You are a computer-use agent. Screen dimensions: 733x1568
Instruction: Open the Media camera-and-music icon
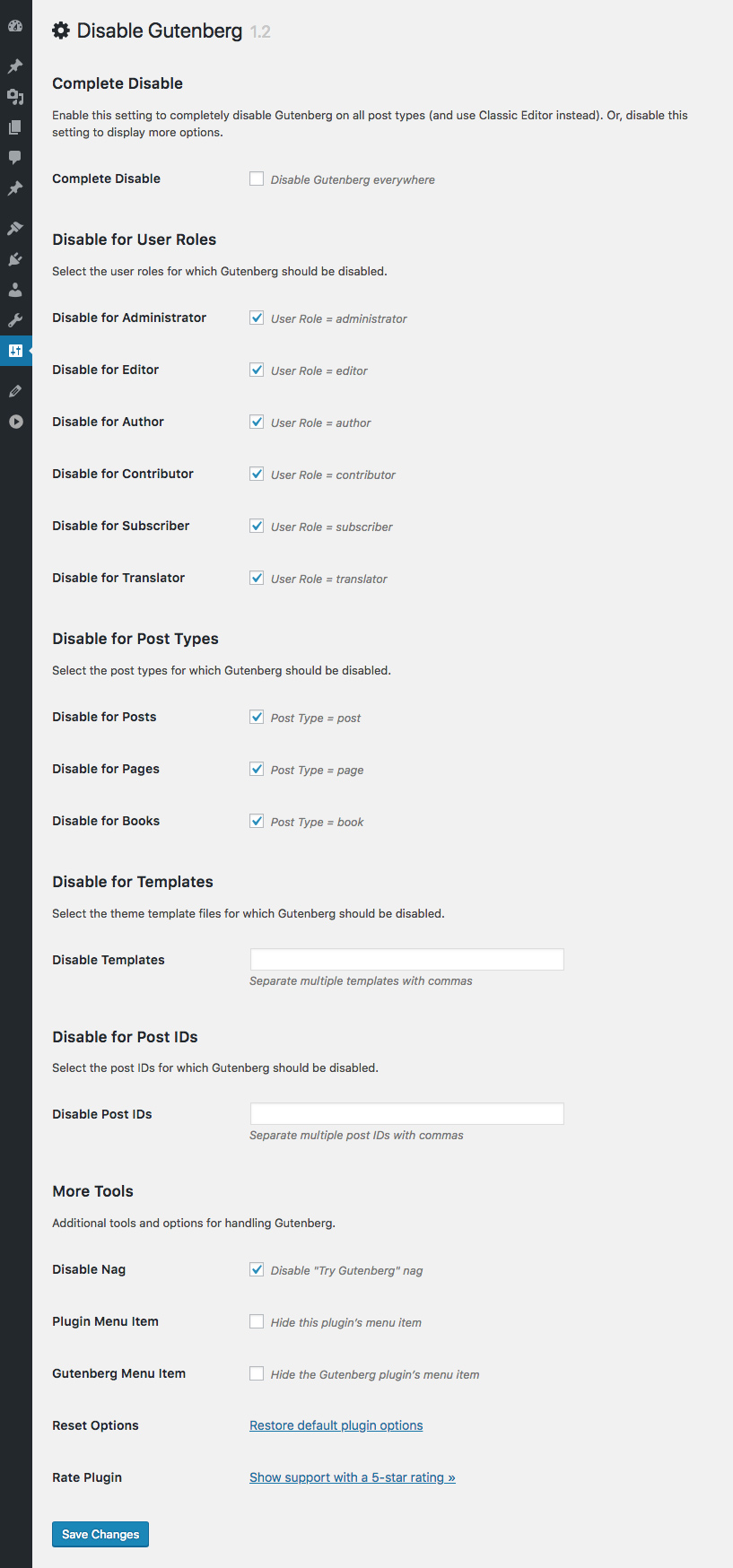click(15, 97)
